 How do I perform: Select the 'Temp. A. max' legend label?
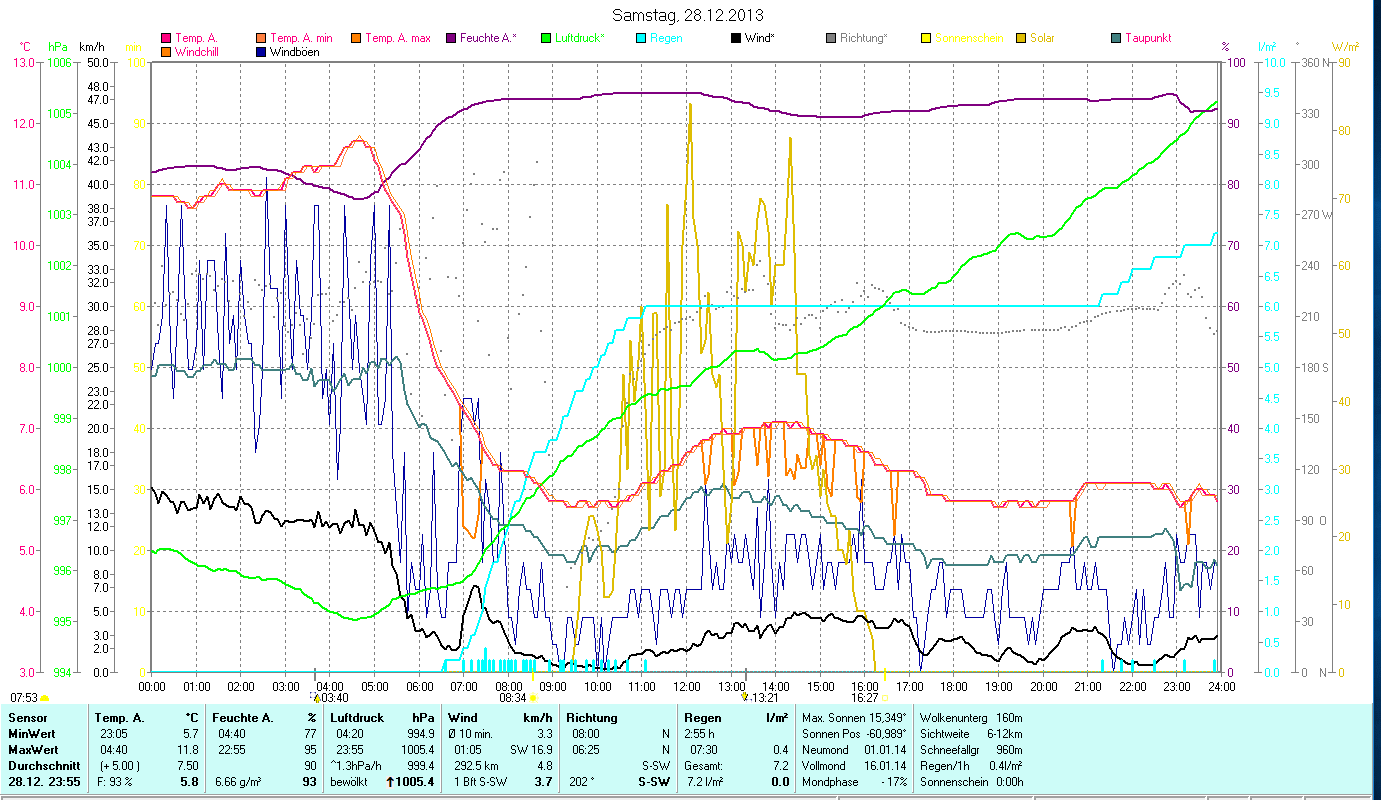398,39
